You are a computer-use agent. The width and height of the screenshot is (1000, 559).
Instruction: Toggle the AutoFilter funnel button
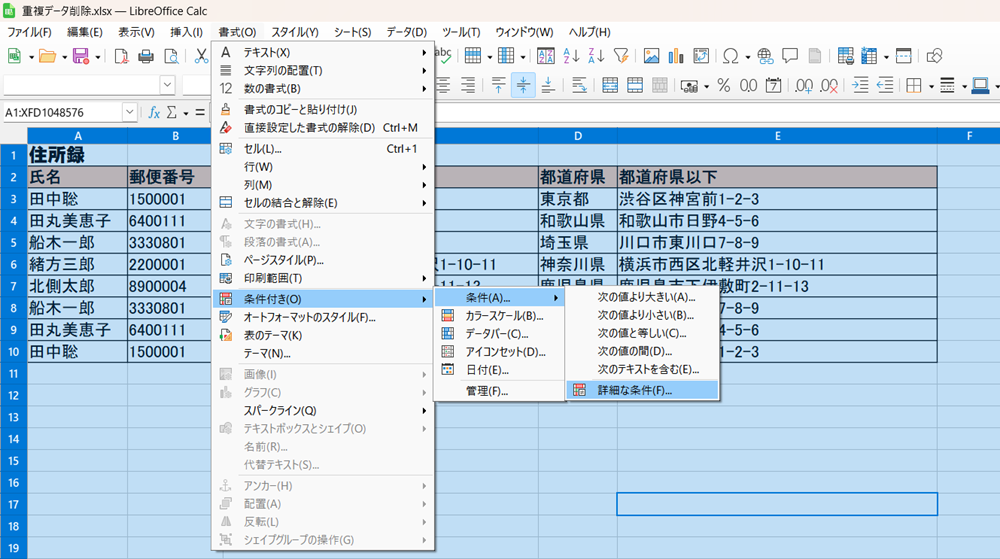point(621,56)
